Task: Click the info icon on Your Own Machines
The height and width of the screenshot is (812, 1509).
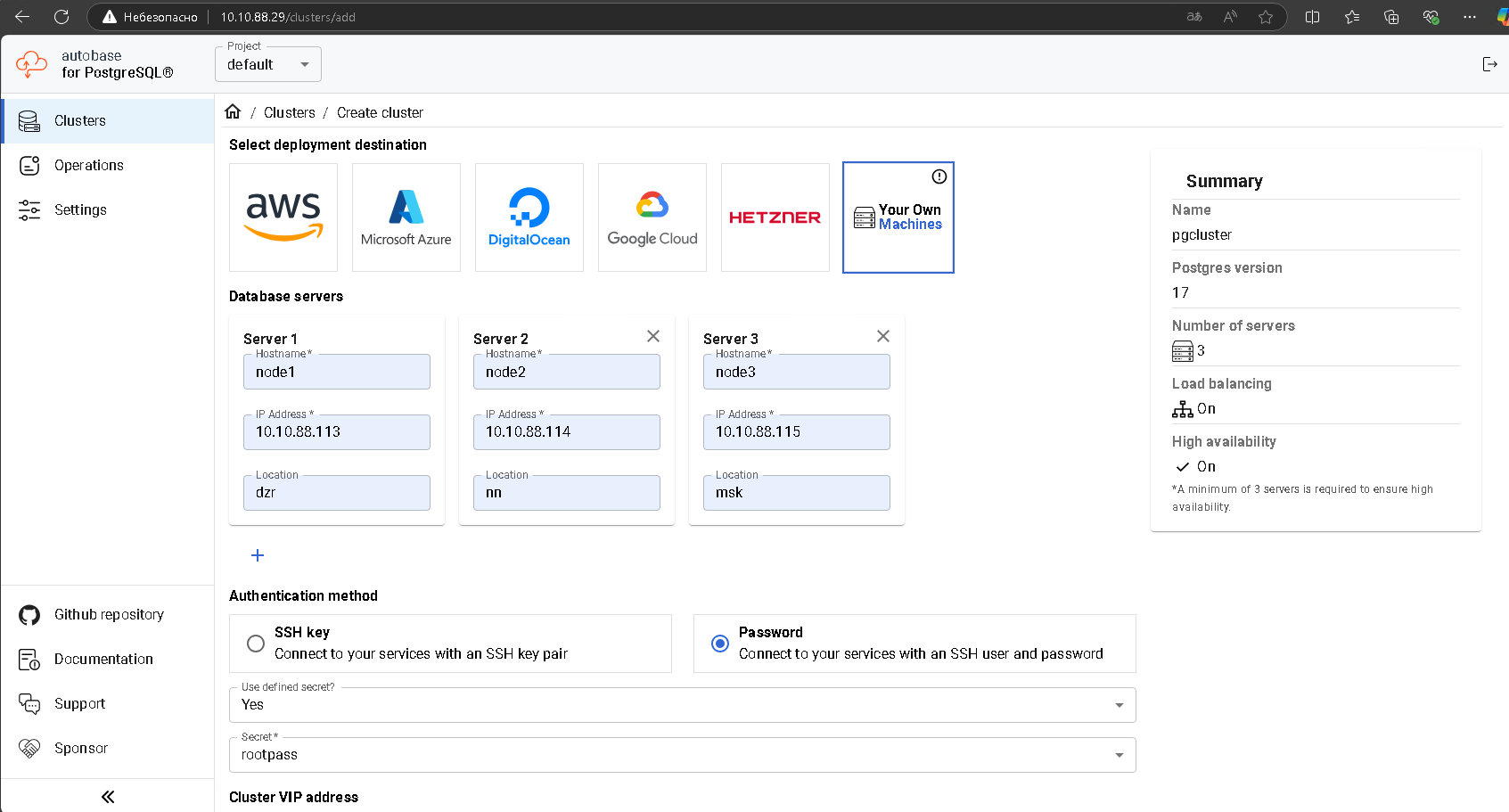Action: [x=939, y=176]
